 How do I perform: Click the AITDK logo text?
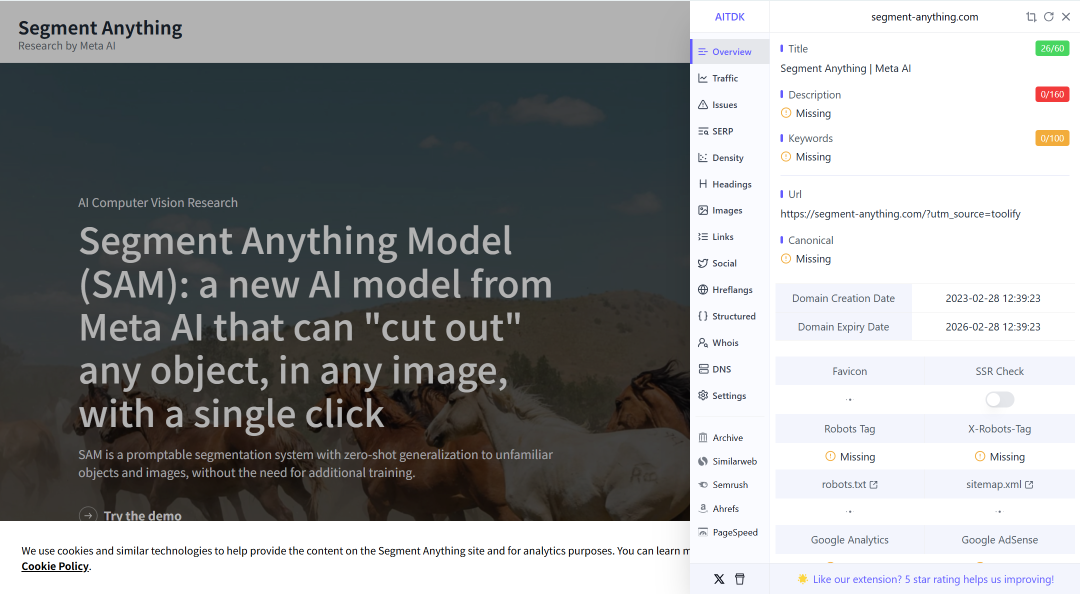729,17
